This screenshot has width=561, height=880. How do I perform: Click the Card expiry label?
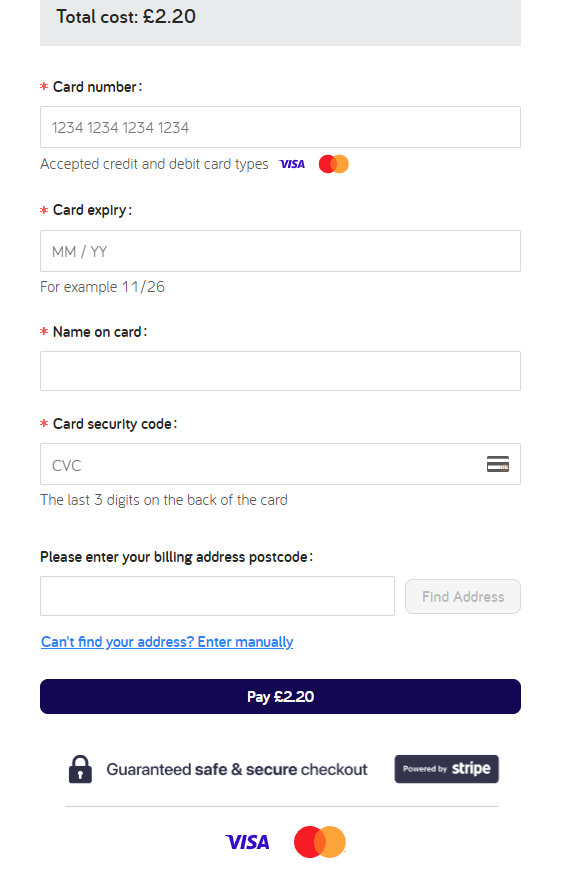pos(93,210)
